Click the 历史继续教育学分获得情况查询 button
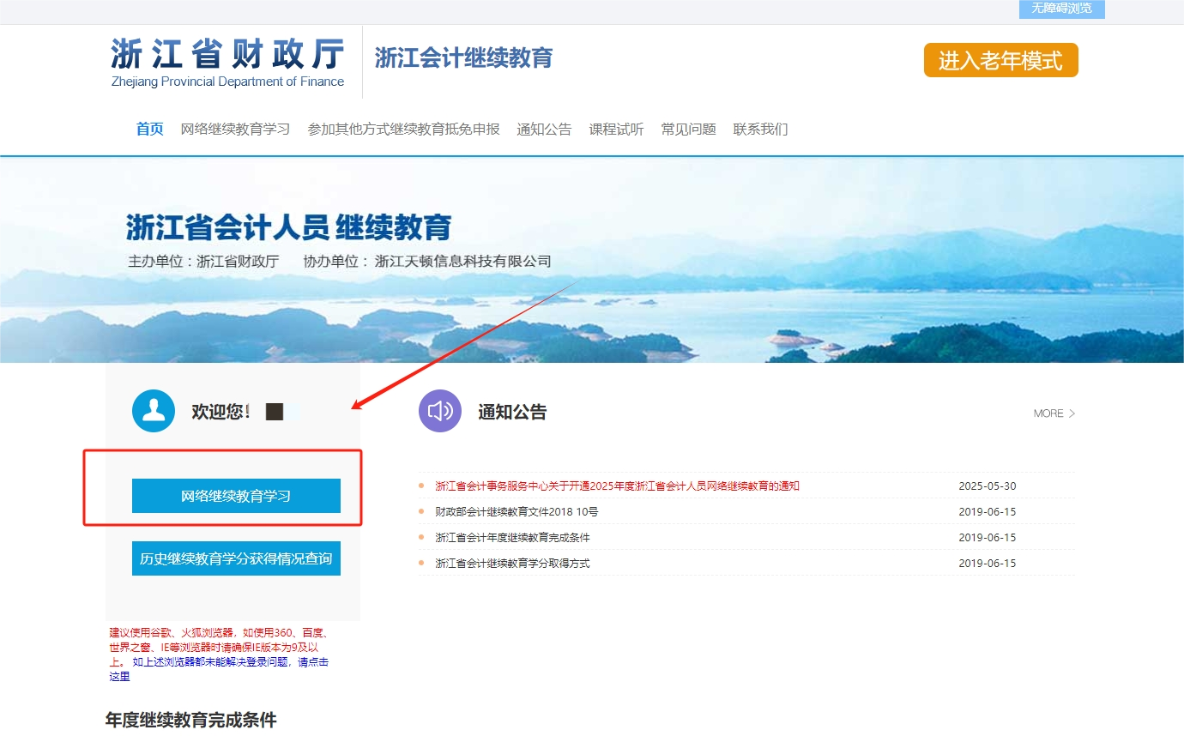This screenshot has height=736, width=1184. [236, 559]
